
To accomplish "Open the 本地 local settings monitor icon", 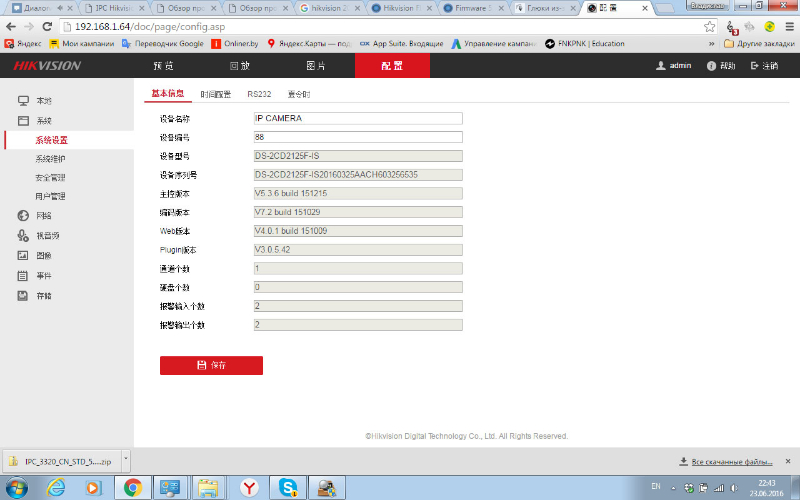I will pos(23,101).
